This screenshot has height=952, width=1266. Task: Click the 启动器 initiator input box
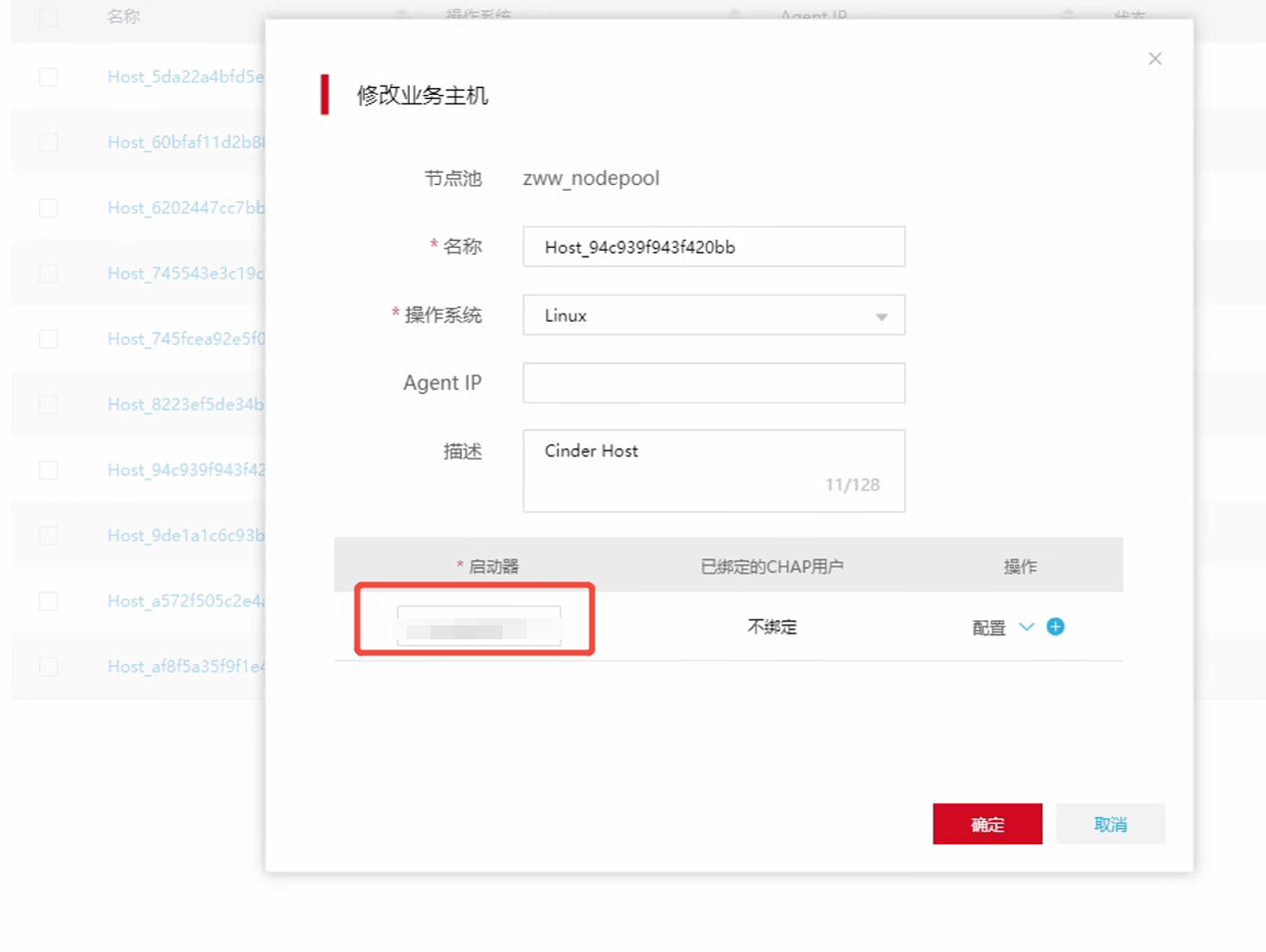click(479, 626)
